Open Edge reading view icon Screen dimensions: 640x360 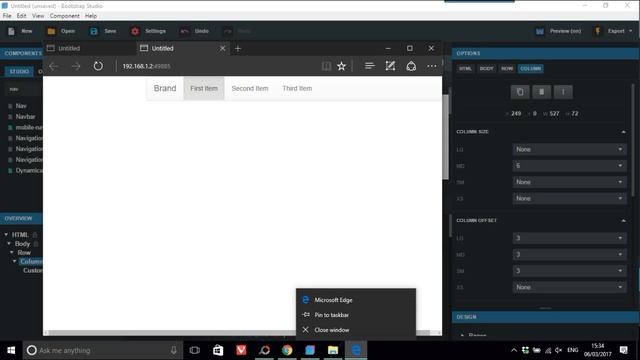click(326, 66)
